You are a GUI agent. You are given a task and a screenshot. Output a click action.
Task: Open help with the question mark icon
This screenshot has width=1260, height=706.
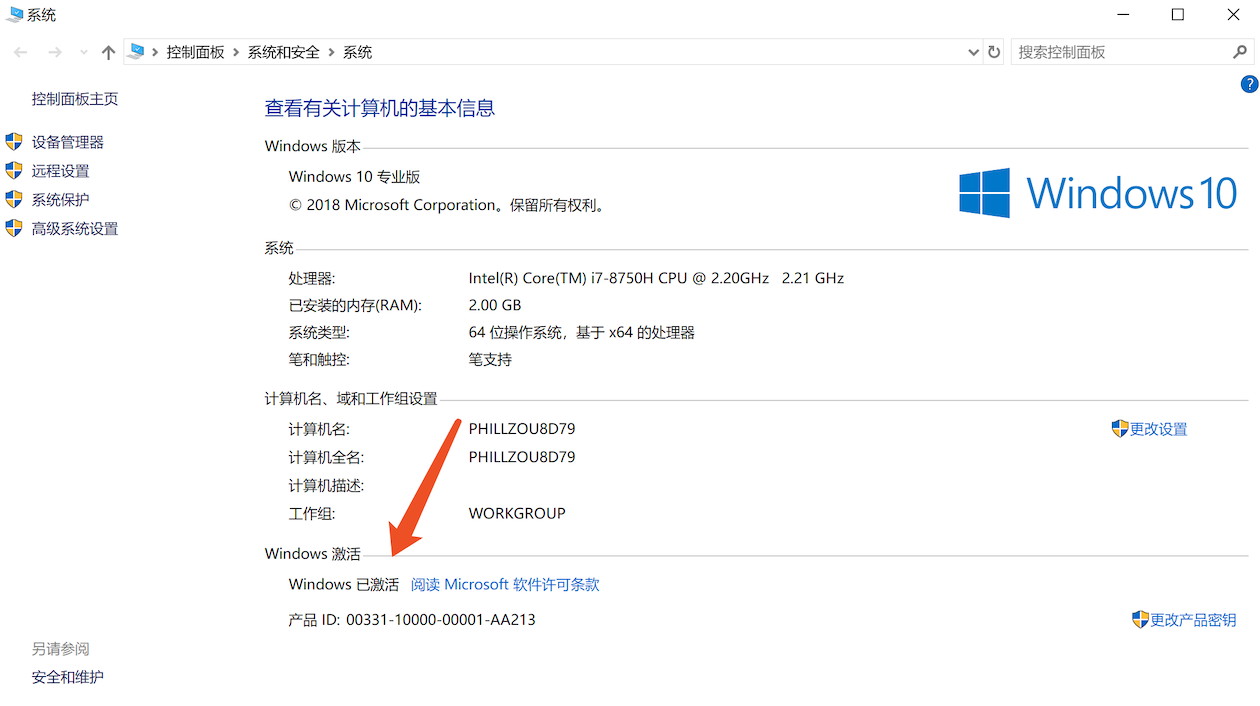(x=1249, y=84)
